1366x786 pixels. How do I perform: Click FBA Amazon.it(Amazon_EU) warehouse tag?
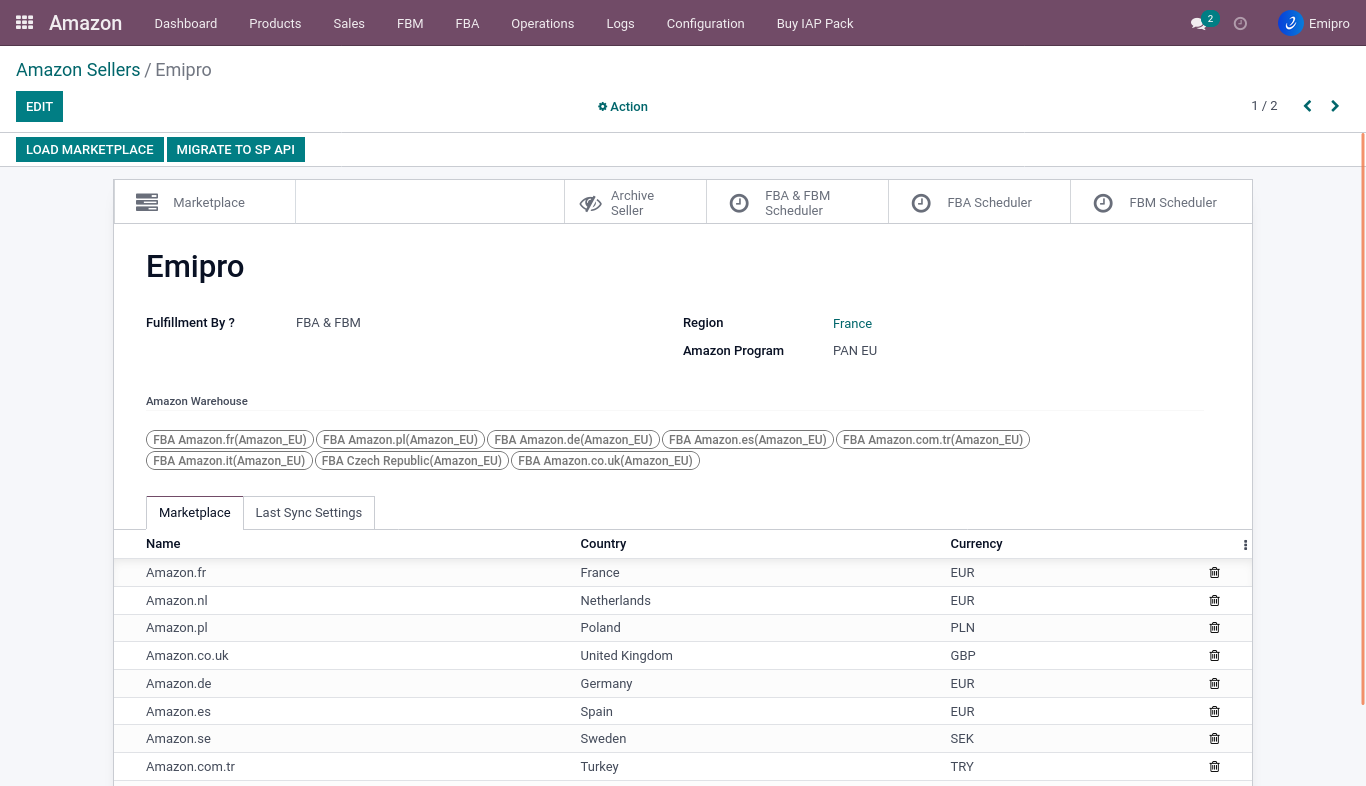229,461
